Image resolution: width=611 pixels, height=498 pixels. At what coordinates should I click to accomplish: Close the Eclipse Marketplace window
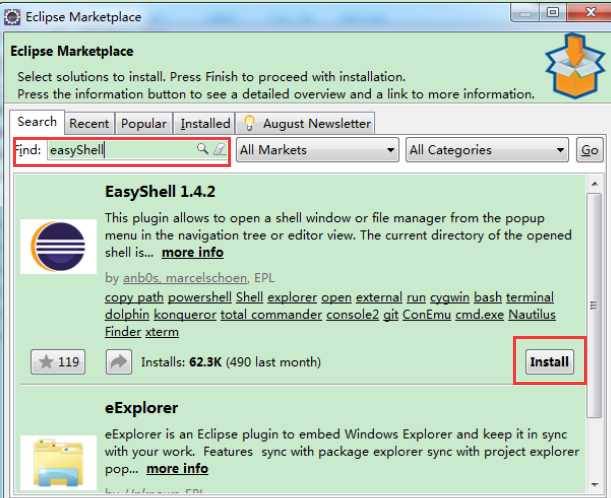pos(590,12)
